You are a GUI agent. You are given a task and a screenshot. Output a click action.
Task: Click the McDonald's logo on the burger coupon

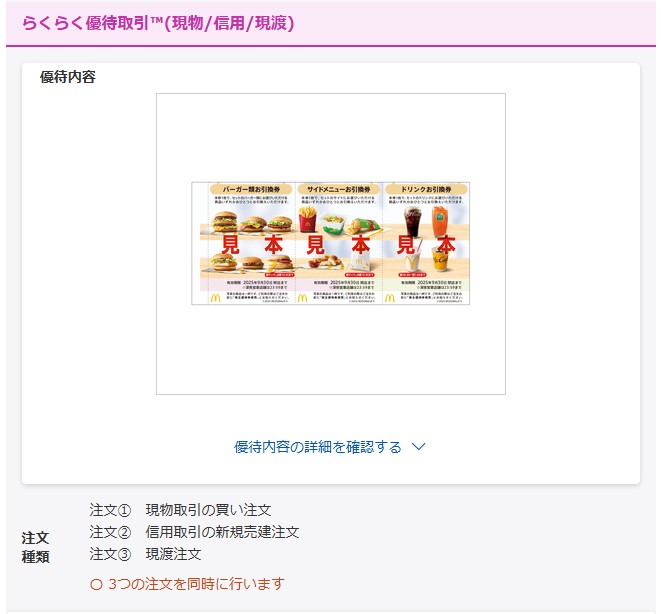click(x=215, y=298)
